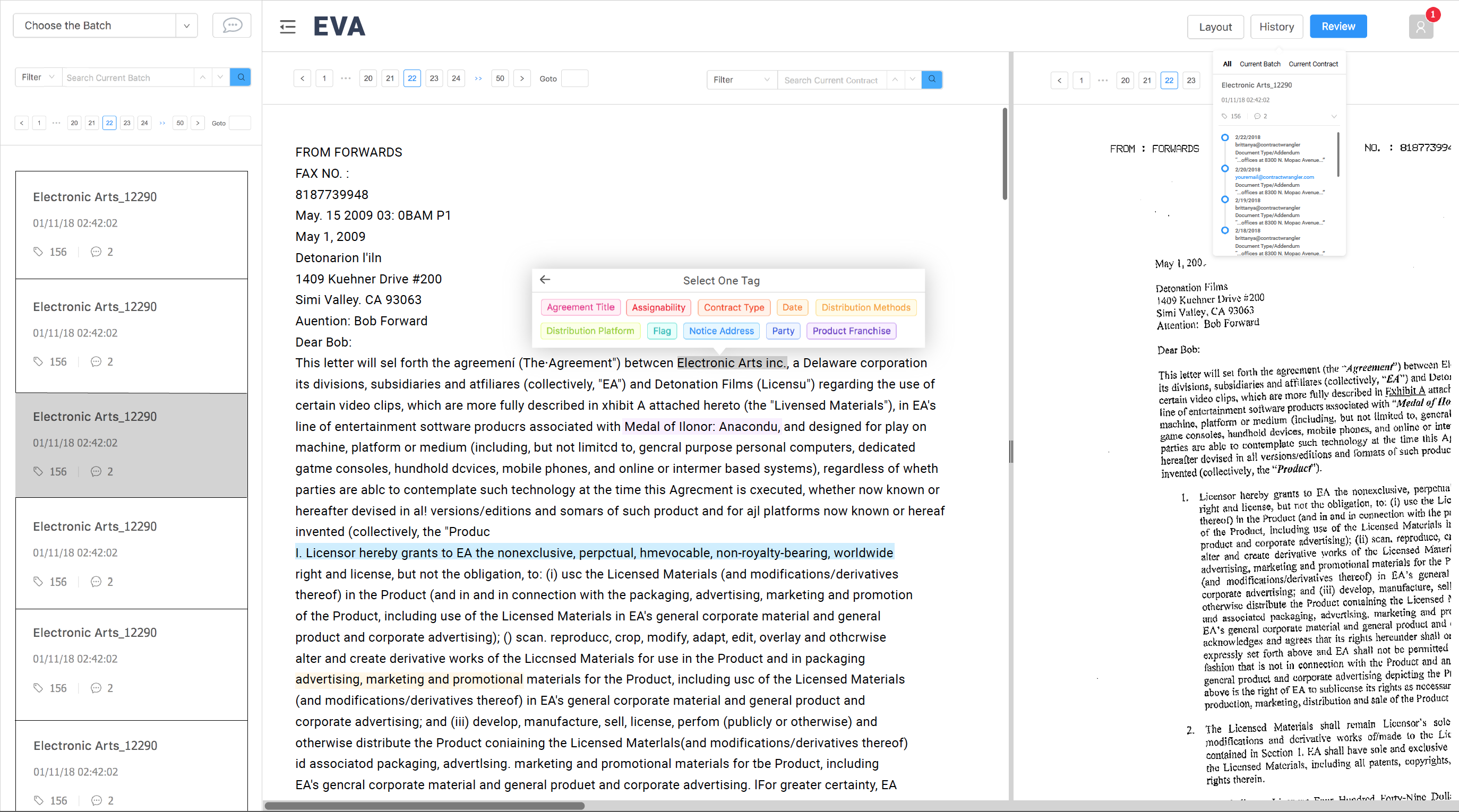The image size is (1459, 812).
Task: Click the notification badge showing 1
Action: (1433, 14)
